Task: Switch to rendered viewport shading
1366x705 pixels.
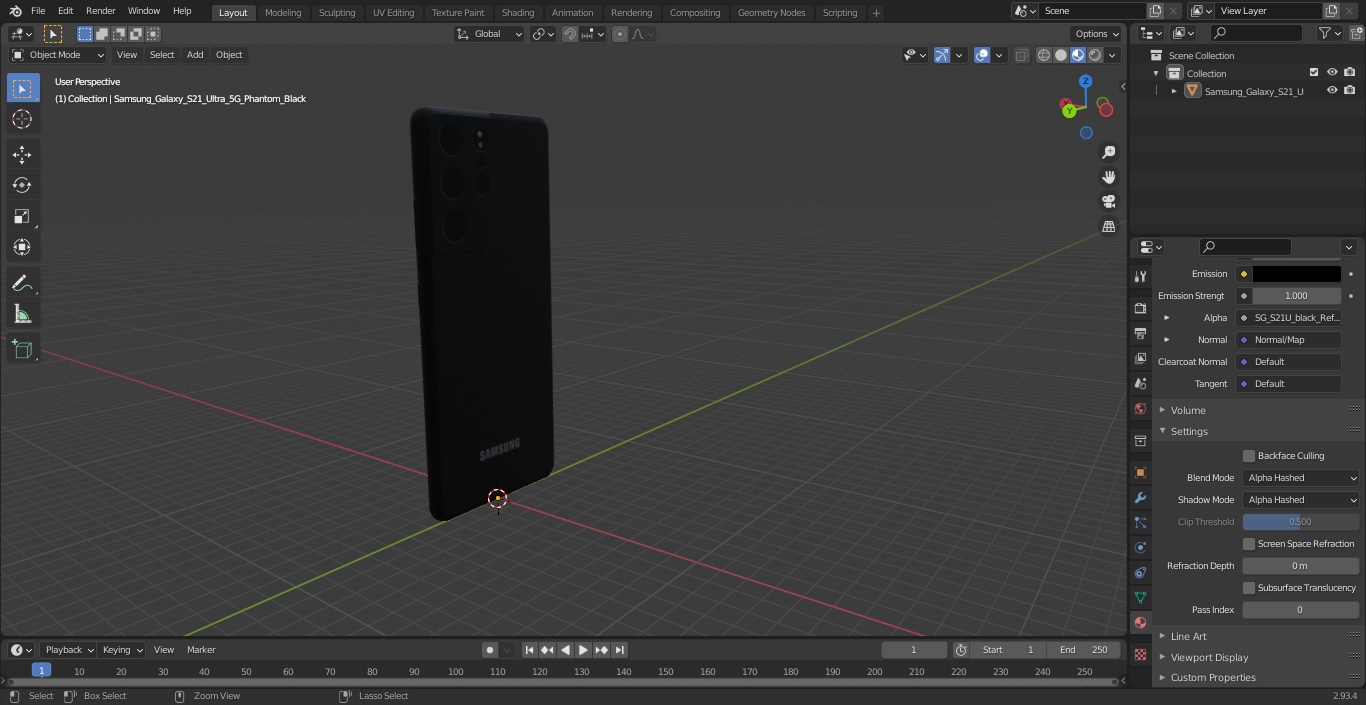Action: 1095,55
